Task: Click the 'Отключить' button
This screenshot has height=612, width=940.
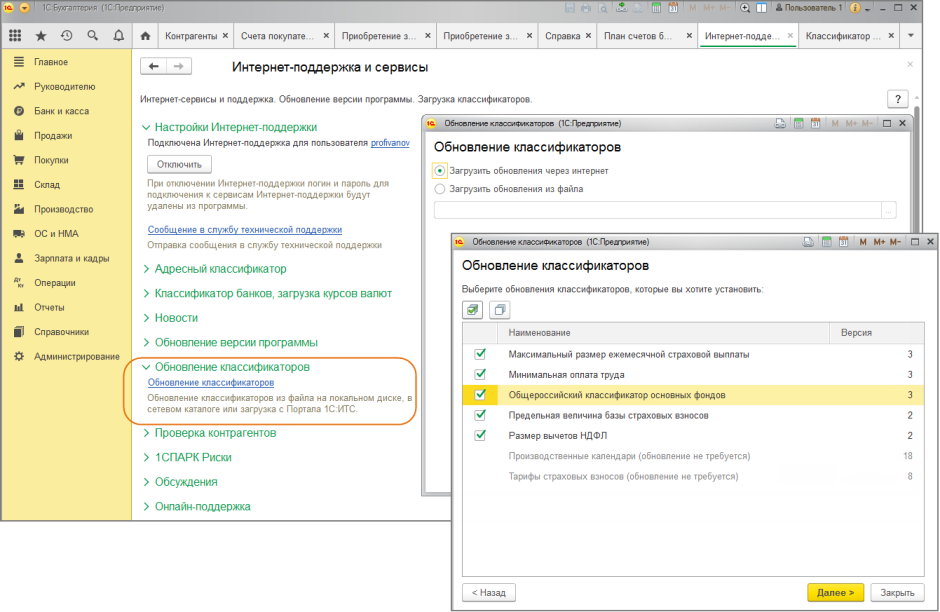Action: [x=179, y=164]
